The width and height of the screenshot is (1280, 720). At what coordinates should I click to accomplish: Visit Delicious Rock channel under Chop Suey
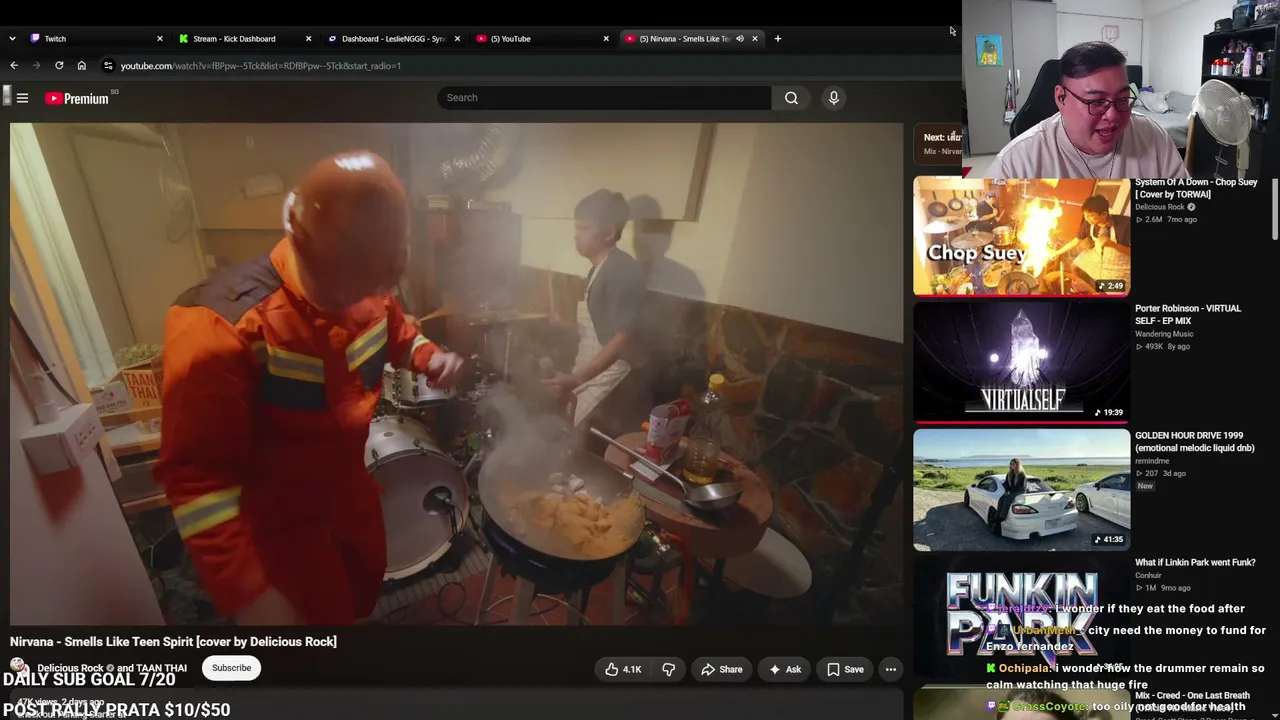pyautogui.click(x=1160, y=207)
